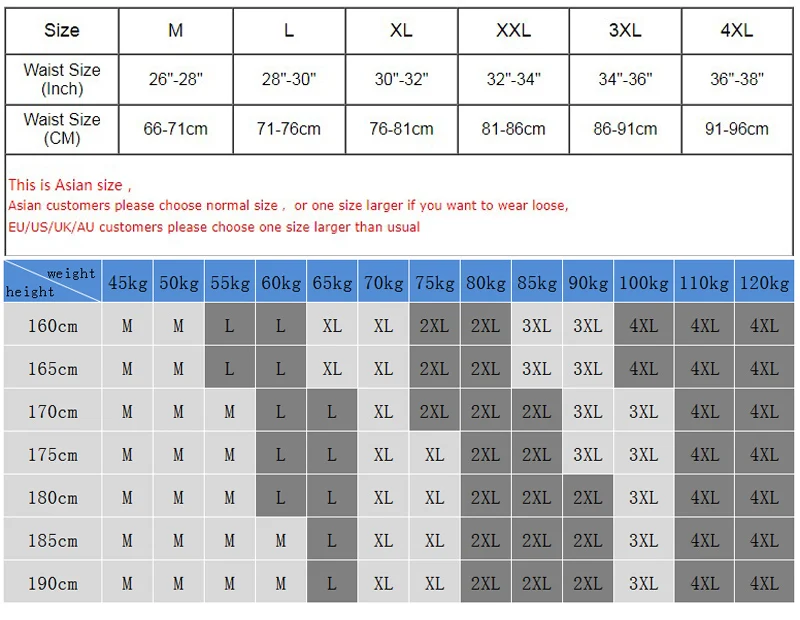The height and width of the screenshot is (620, 800).
Task: Click the blue weight/height corner cell
Action: click(52, 282)
